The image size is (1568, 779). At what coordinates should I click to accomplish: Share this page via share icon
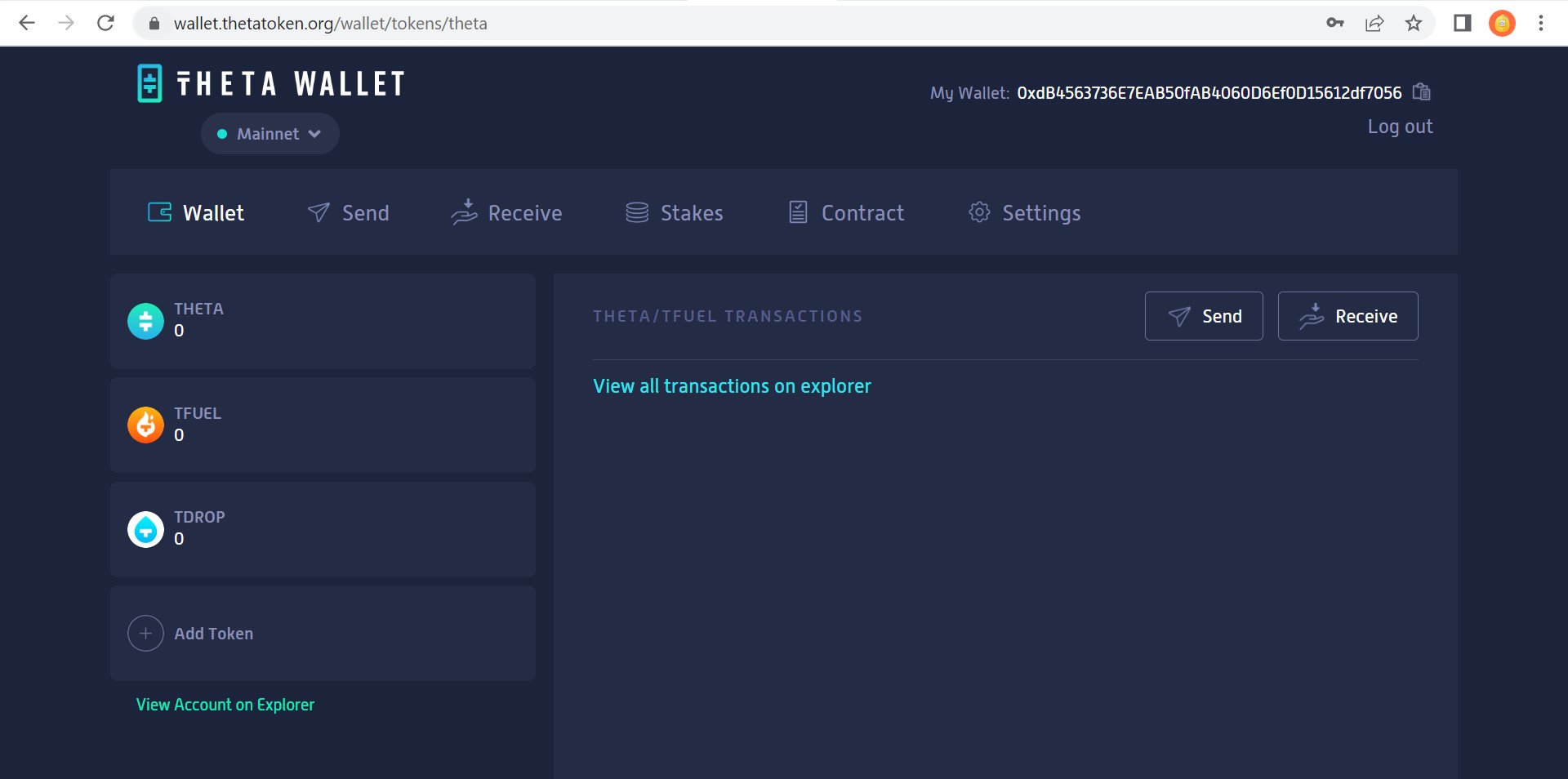1374,23
